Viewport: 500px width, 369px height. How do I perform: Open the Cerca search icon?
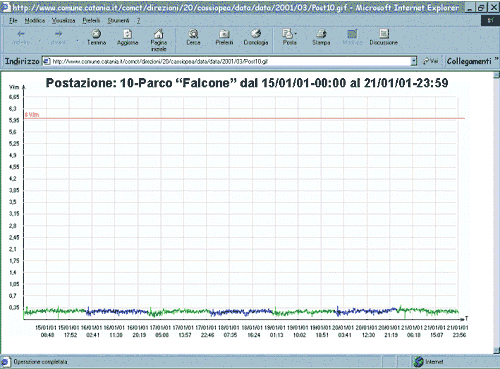[193, 34]
